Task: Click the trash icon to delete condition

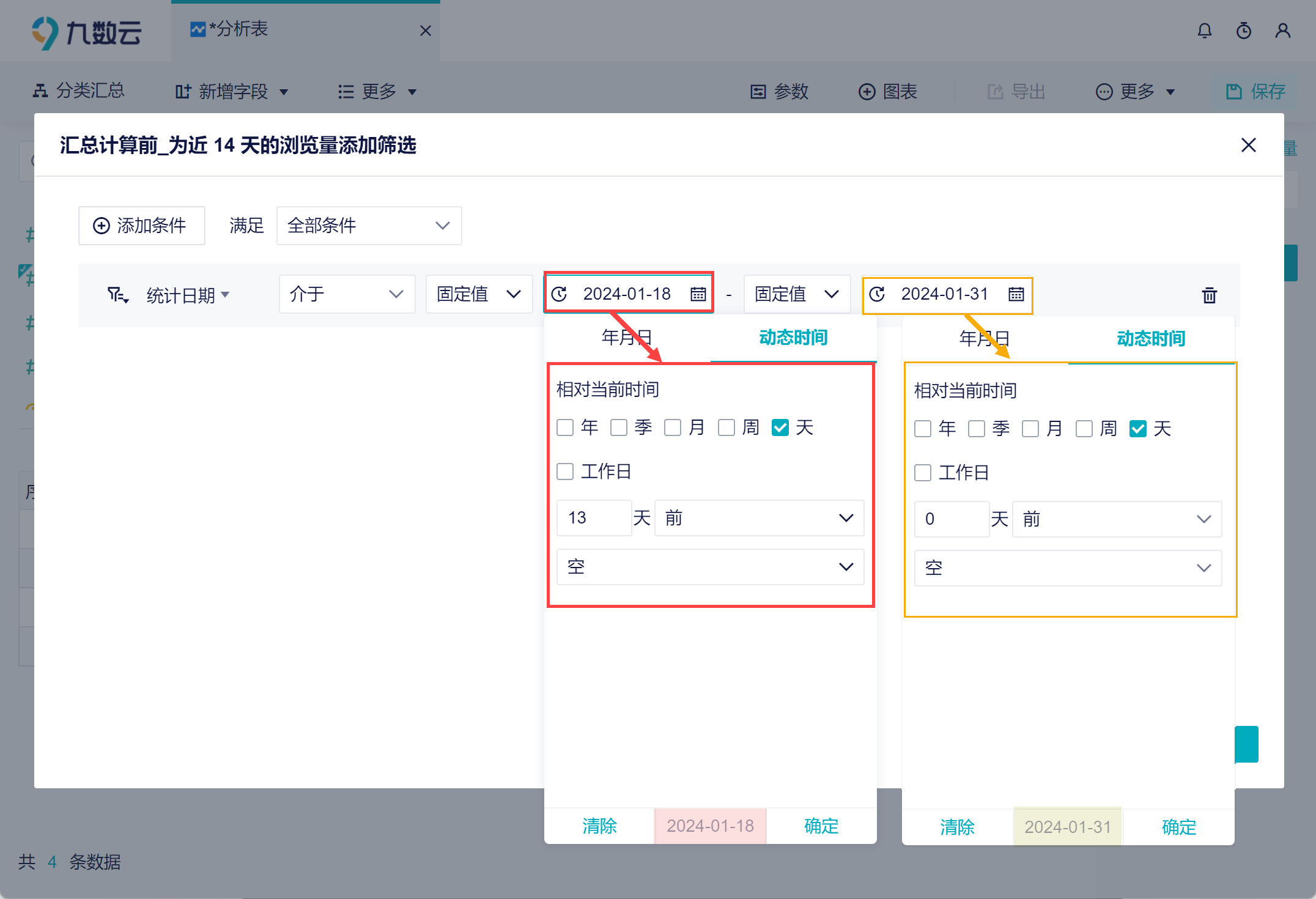Action: click(x=1209, y=295)
